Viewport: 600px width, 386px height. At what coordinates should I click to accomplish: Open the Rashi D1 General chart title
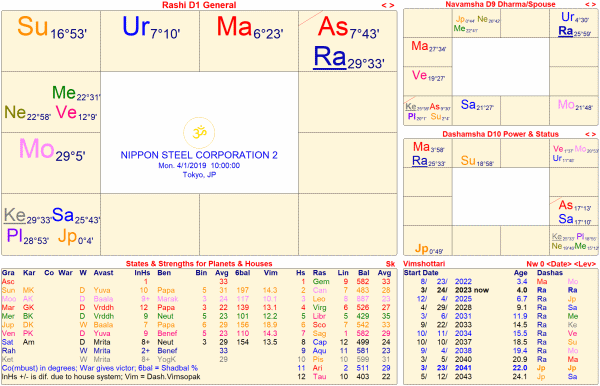[199, 5]
